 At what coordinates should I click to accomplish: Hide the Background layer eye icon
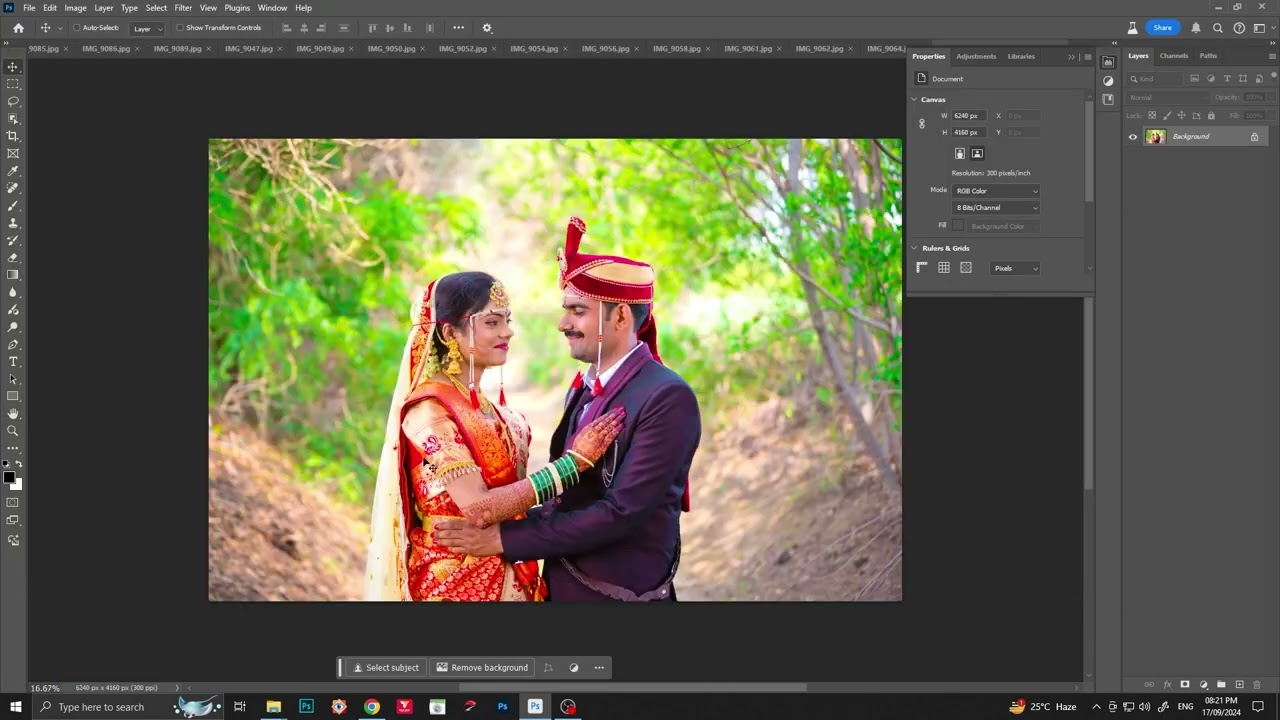pos(1133,137)
